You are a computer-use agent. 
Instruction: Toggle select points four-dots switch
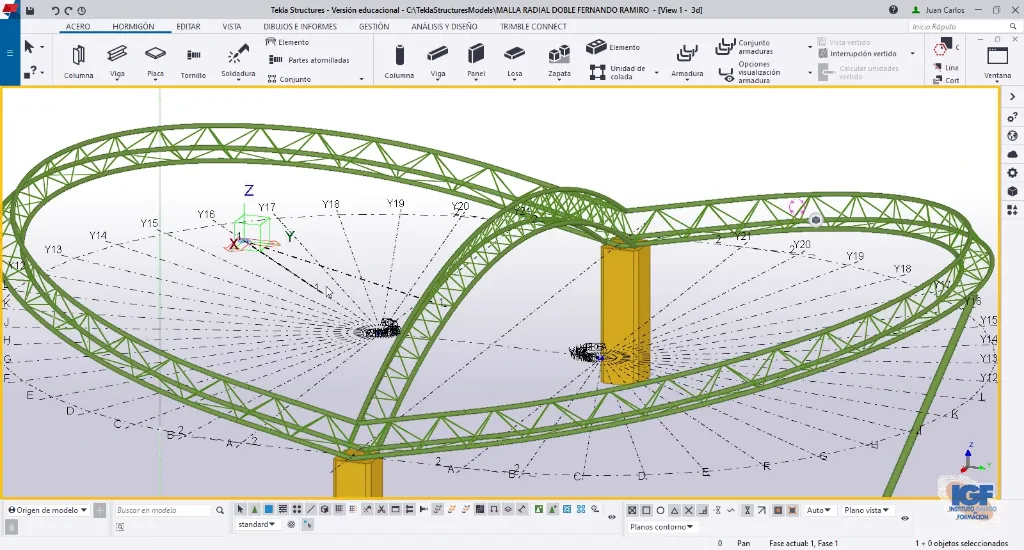pos(296,510)
